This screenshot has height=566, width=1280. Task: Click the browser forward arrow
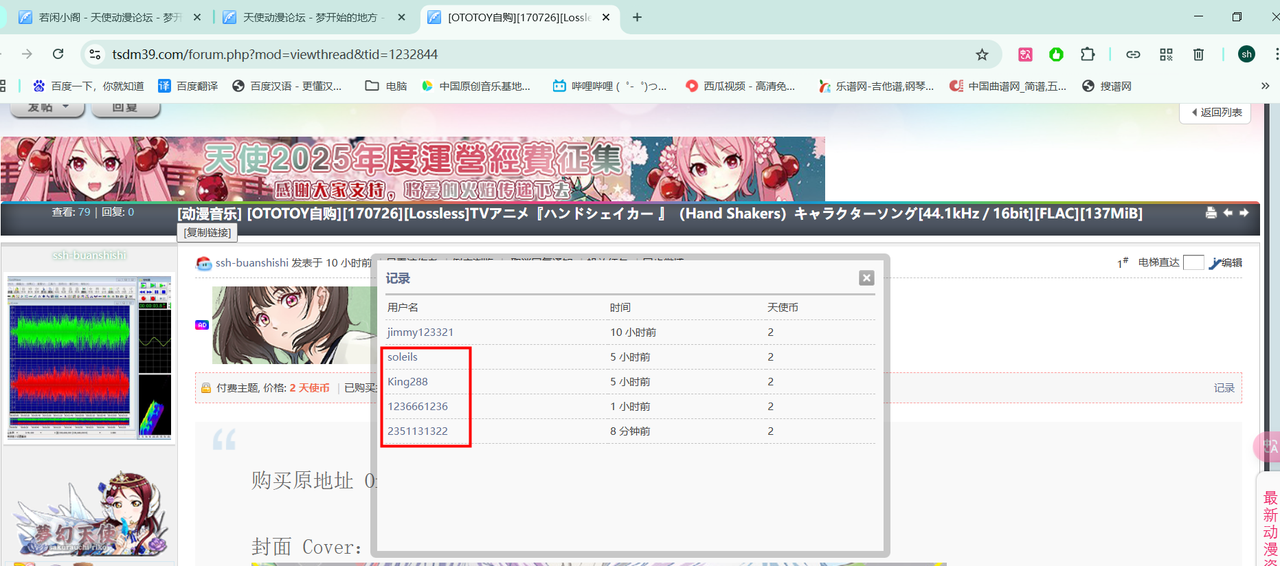pos(27,54)
